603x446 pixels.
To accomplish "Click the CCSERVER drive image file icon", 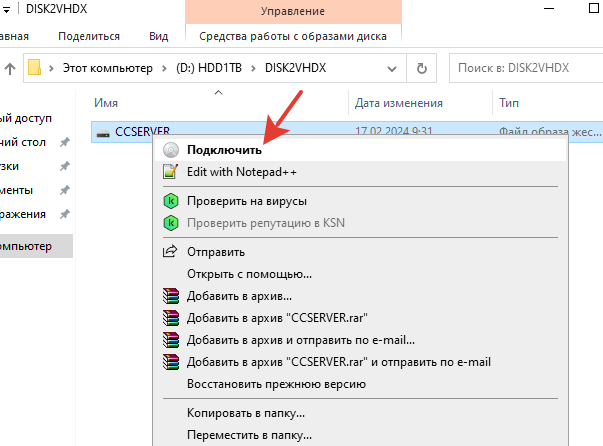I will [x=103, y=134].
